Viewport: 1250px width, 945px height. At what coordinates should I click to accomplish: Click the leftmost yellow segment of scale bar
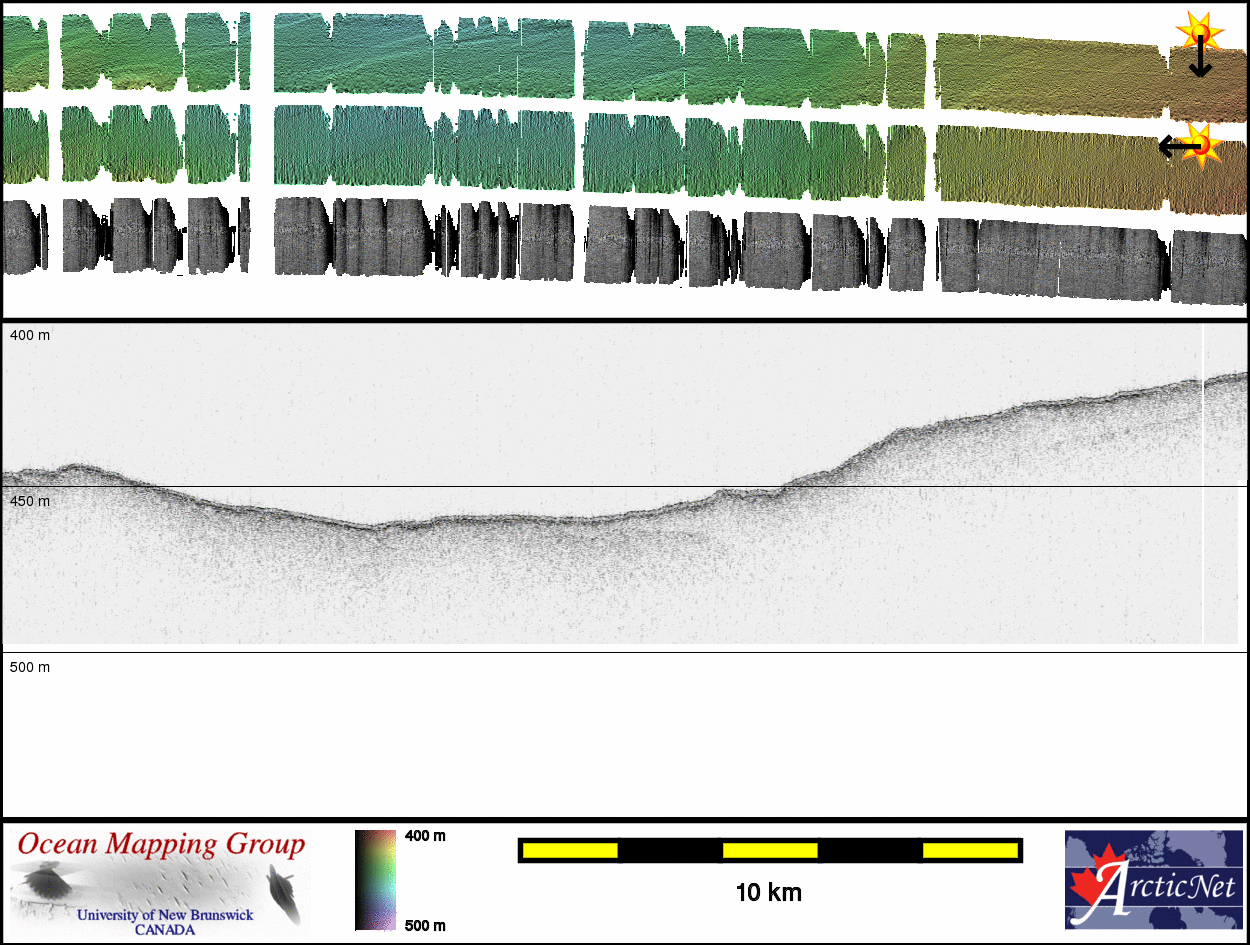570,850
